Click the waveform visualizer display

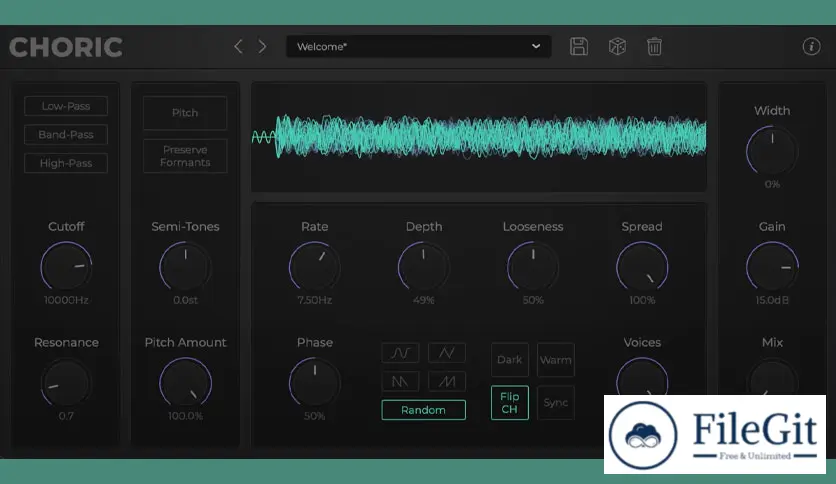(x=479, y=137)
